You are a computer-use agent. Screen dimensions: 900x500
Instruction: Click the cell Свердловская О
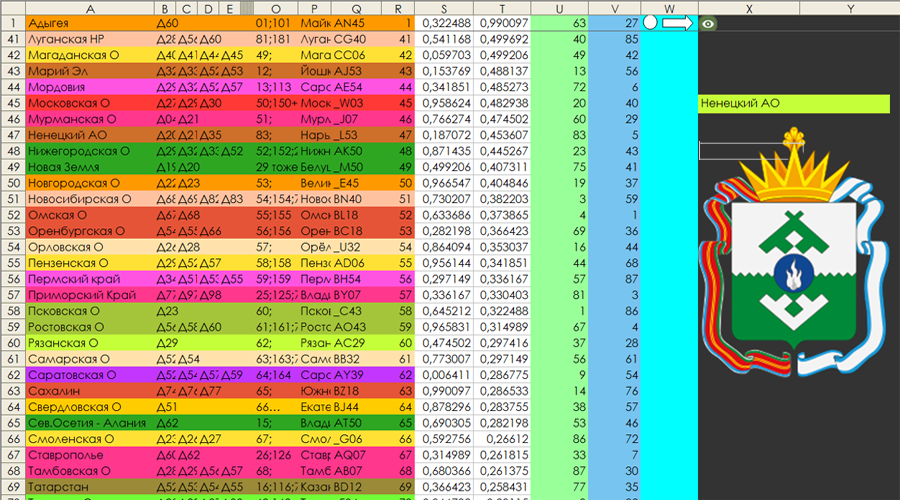90,407
